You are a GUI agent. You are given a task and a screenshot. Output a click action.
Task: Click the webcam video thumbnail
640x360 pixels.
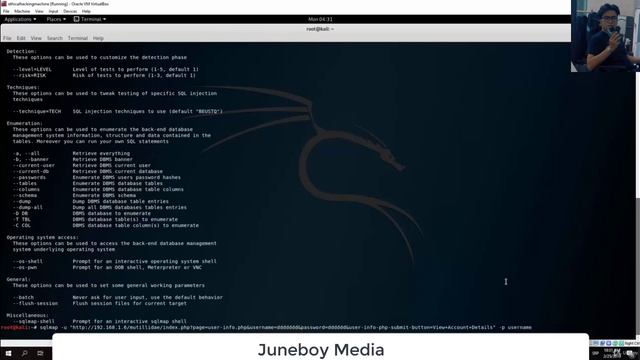605,36
